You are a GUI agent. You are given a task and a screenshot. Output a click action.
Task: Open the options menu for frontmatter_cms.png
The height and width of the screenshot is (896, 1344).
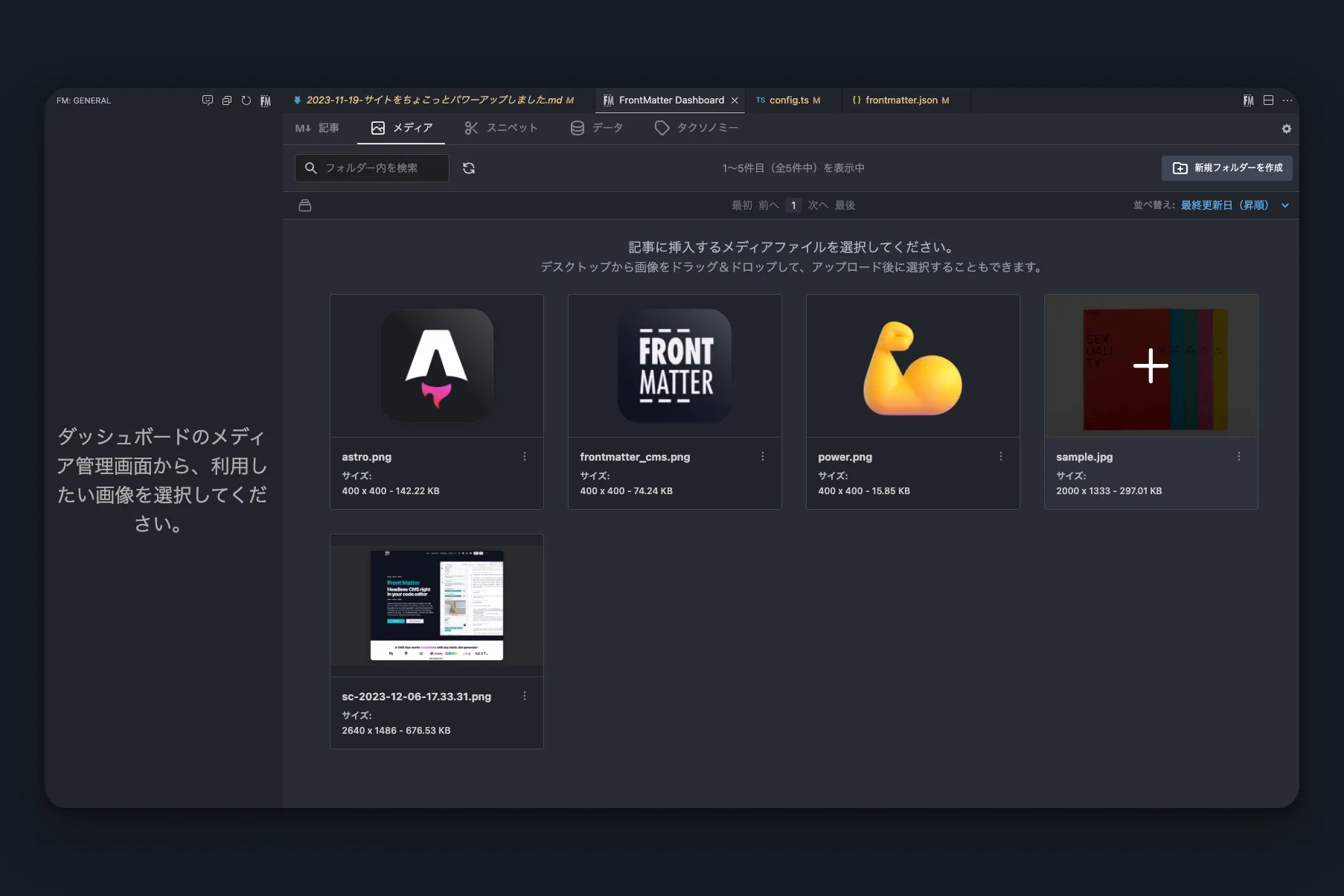[x=763, y=456]
